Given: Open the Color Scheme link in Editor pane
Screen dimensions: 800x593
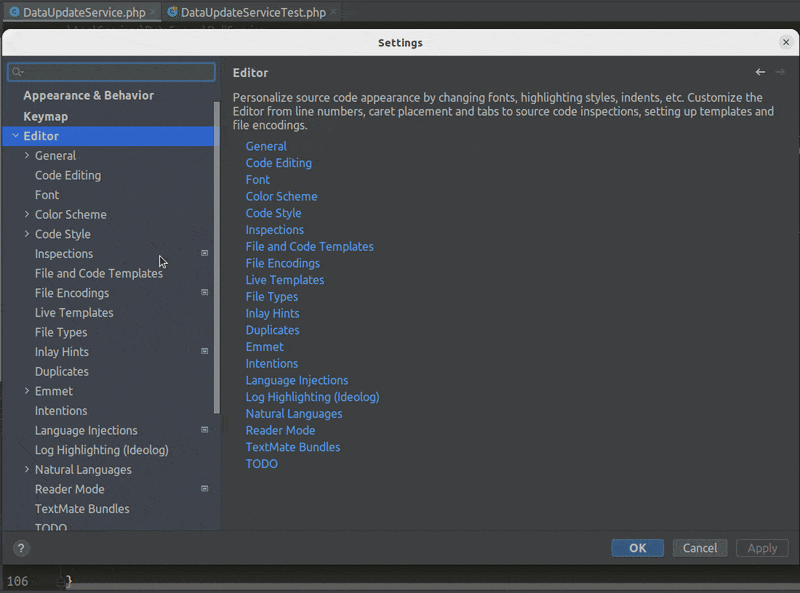Looking at the screenshot, I should point(282,196).
